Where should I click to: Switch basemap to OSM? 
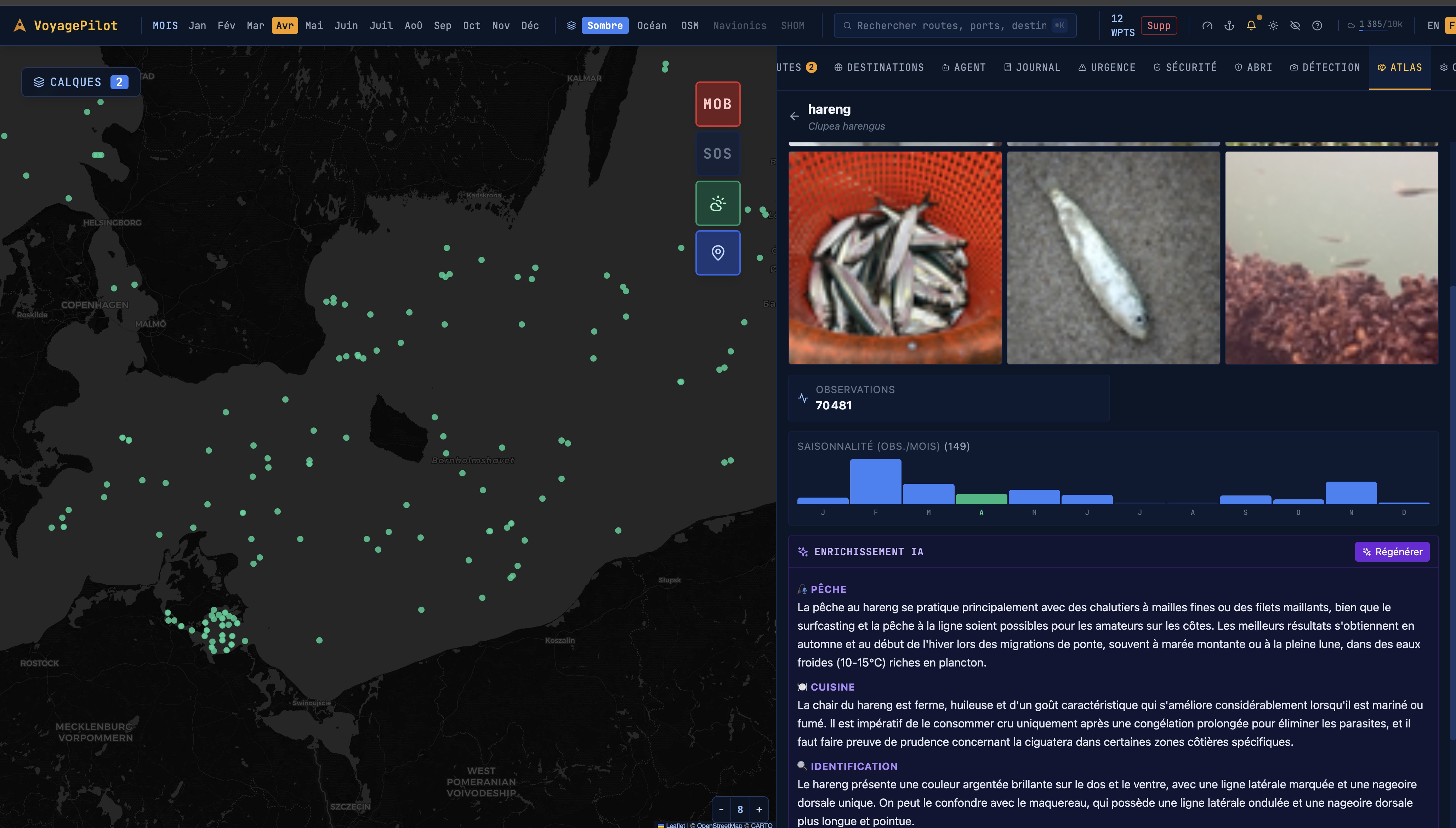pyautogui.click(x=690, y=25)
